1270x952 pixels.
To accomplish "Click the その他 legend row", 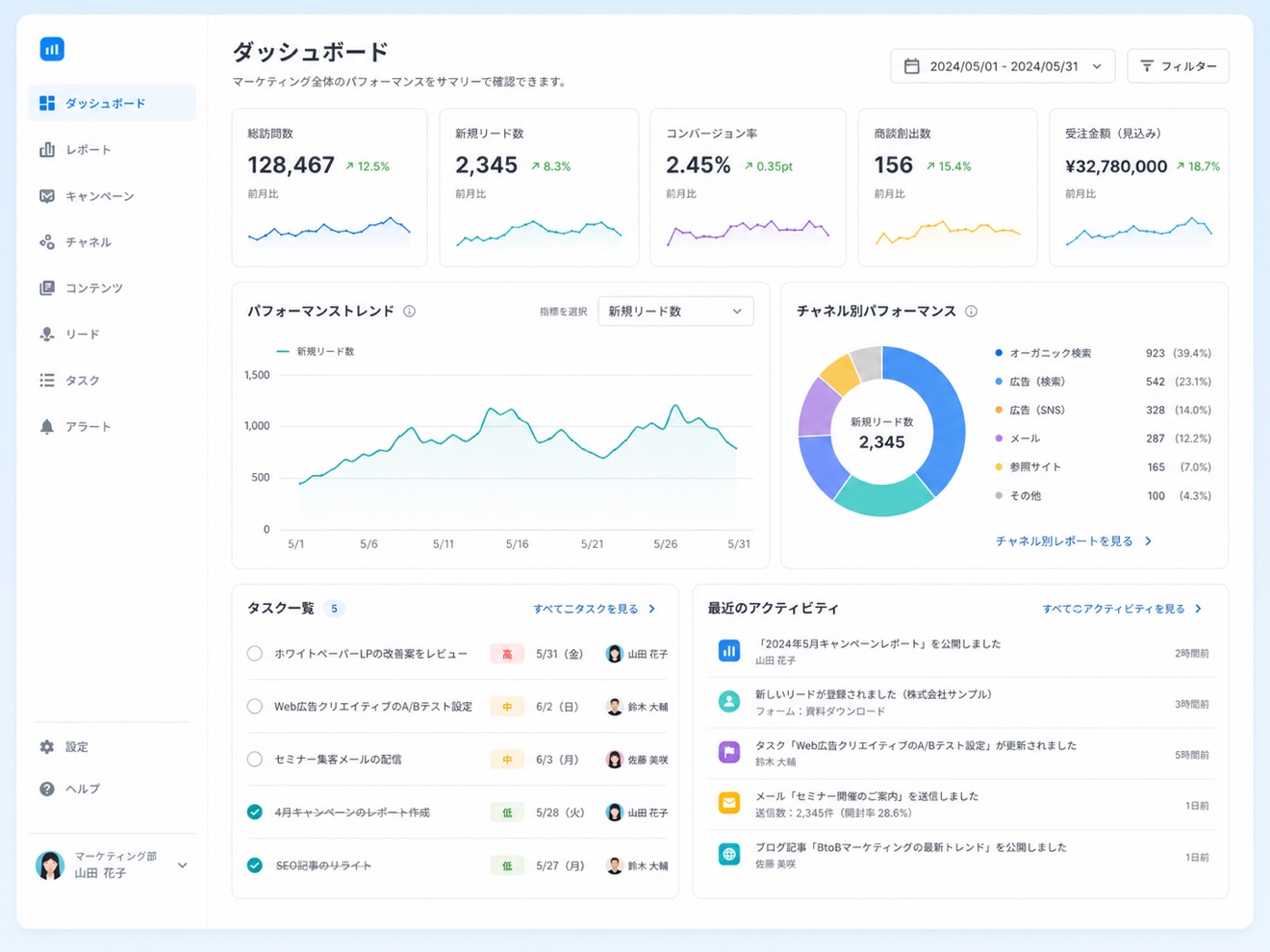I will tap(1103, 496).
